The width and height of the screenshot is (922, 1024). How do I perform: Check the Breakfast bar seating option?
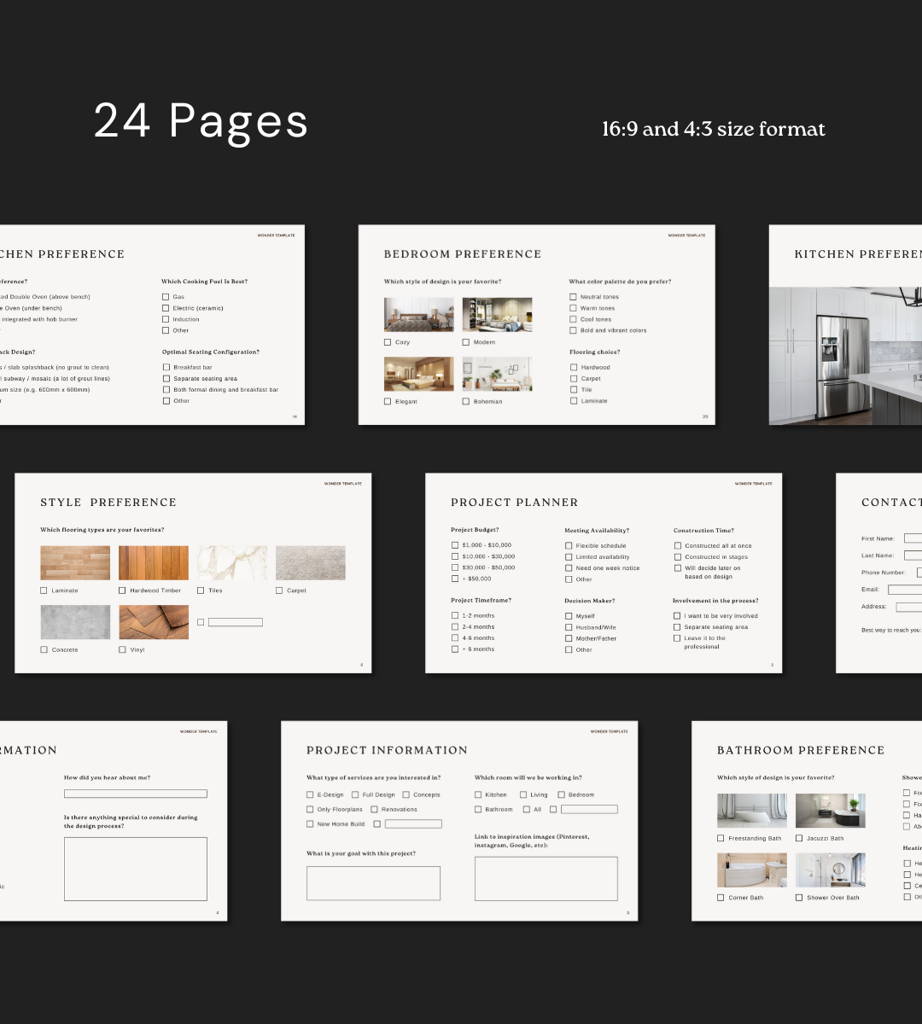coord(166,367)
